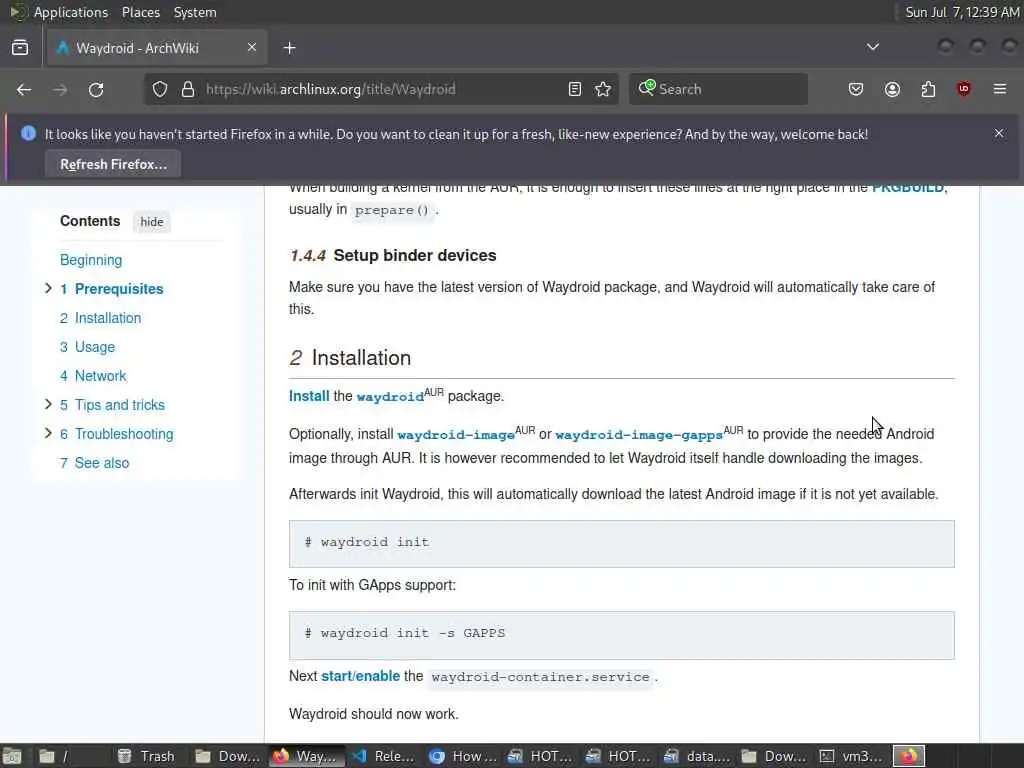Go to 6 Troubleshooting in contents

117,434
